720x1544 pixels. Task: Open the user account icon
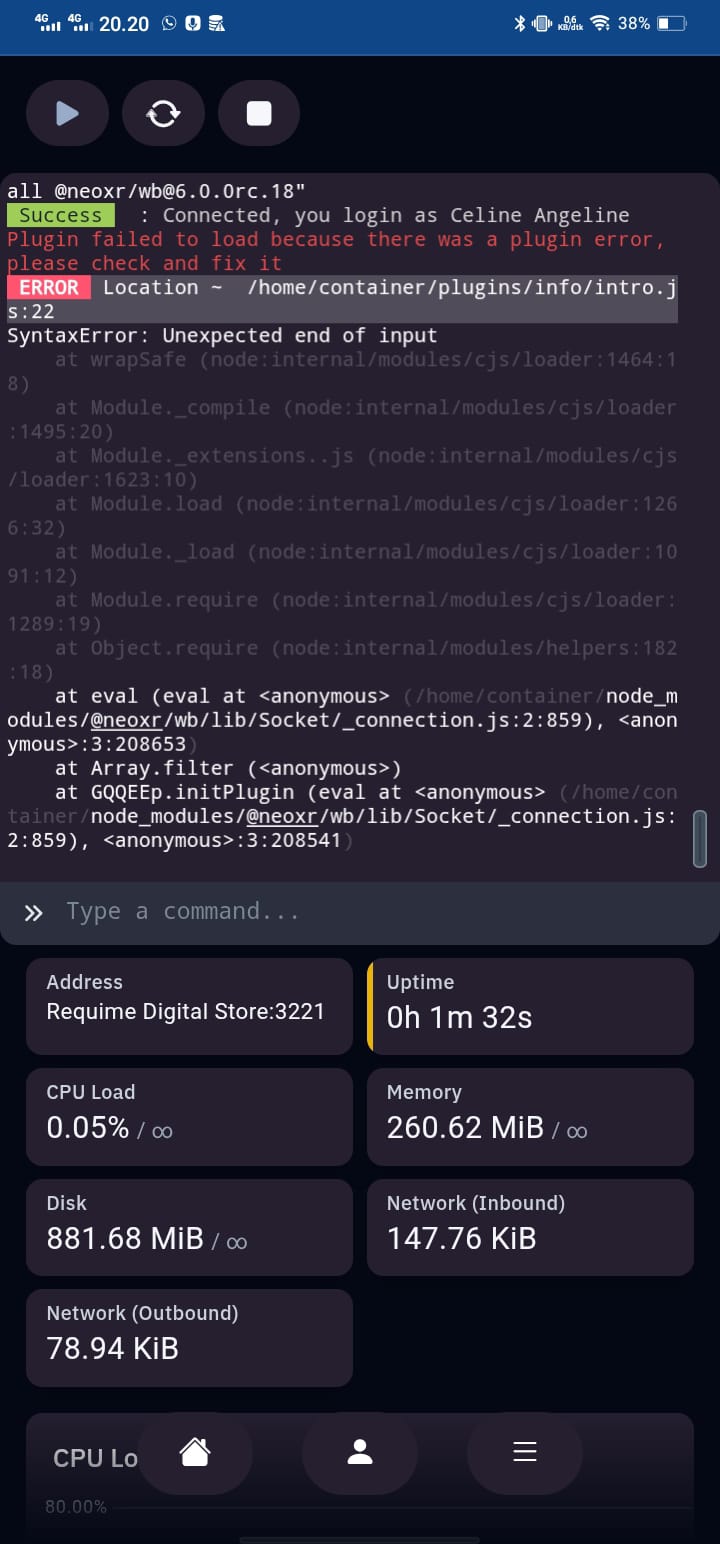[360, 1452]
